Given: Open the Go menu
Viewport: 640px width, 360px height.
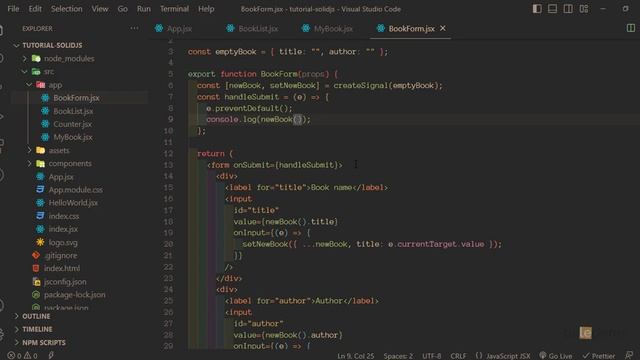Looking at the screenshot, I should (122, 9).
